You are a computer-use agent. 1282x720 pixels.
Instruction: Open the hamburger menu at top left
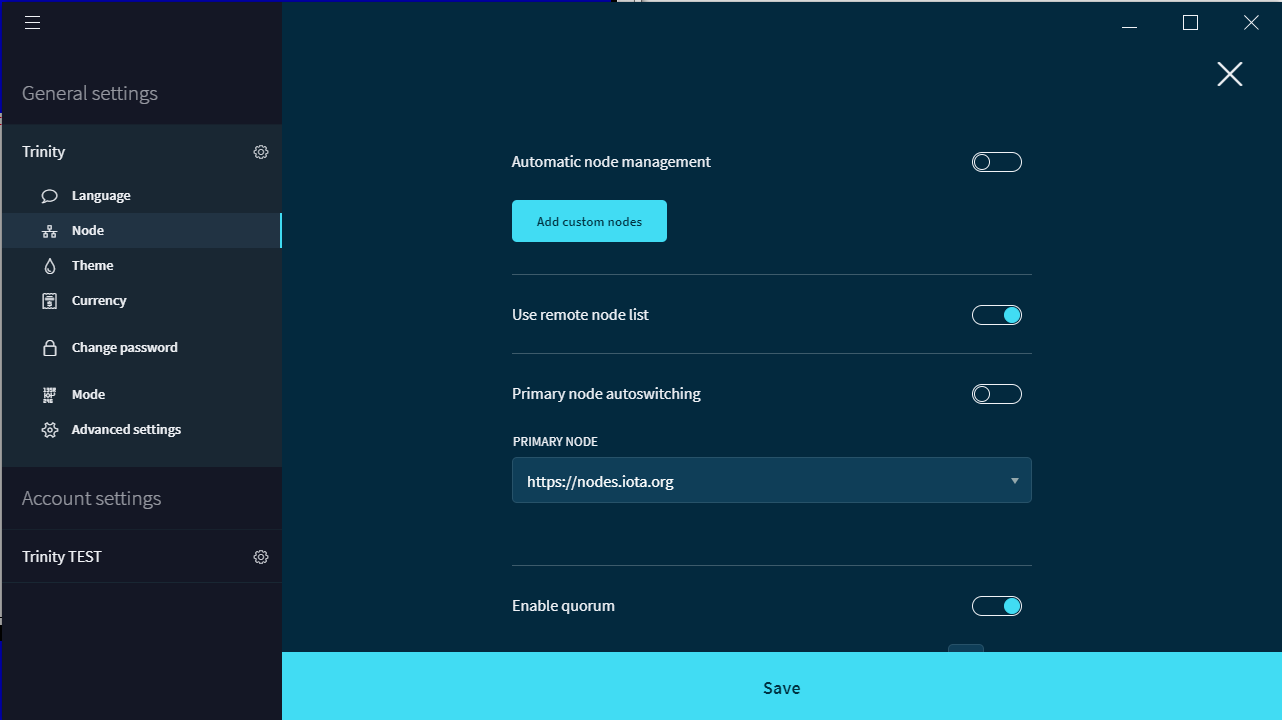32,22
